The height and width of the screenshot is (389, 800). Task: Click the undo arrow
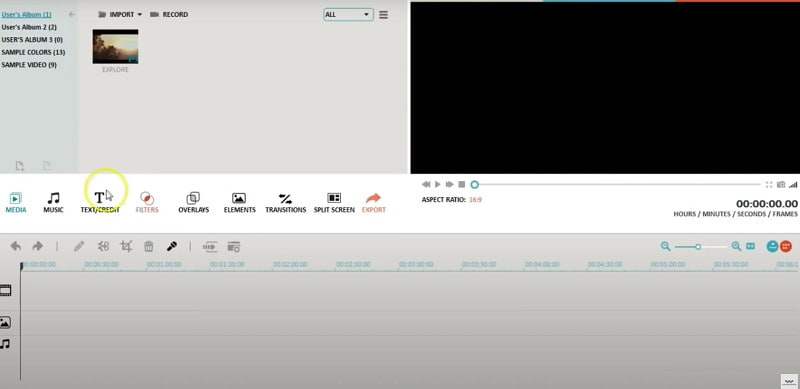tap(16, 247)
